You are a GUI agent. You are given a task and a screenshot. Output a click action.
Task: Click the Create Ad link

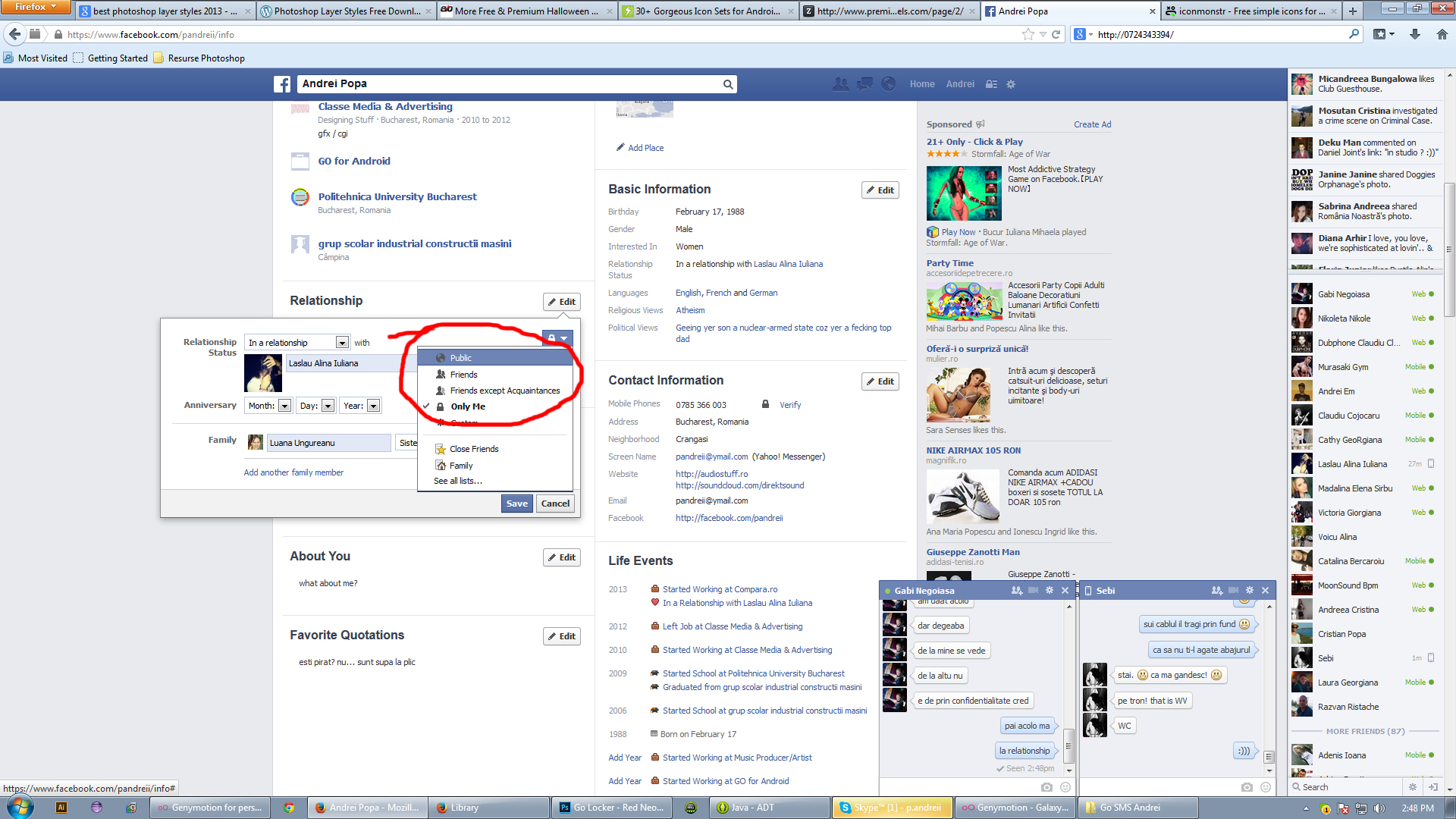[1092, 124]
